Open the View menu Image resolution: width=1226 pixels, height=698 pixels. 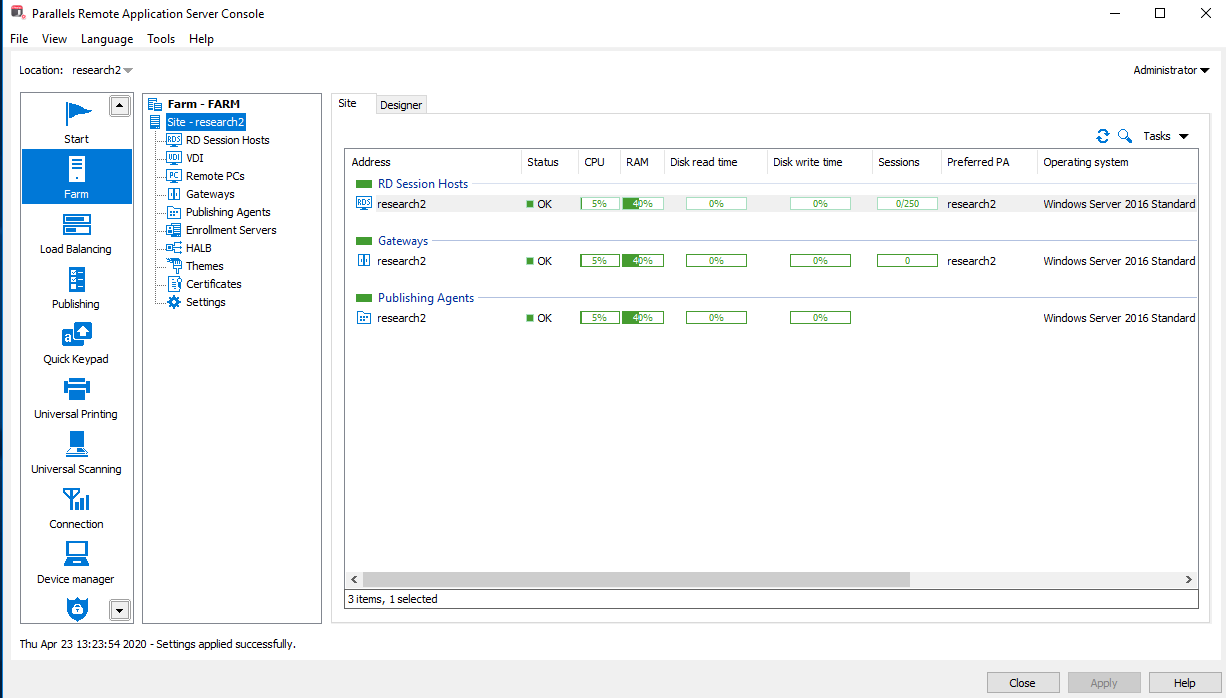[x=54, y=39]
